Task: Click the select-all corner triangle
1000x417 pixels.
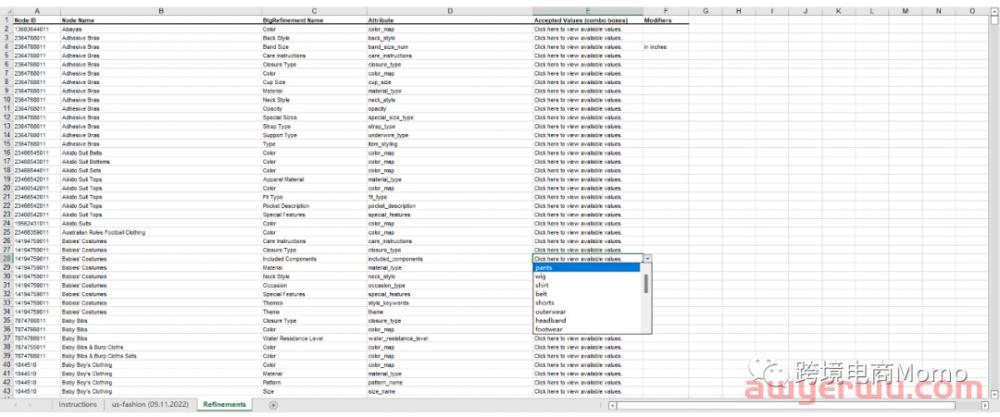Action: 5,11
